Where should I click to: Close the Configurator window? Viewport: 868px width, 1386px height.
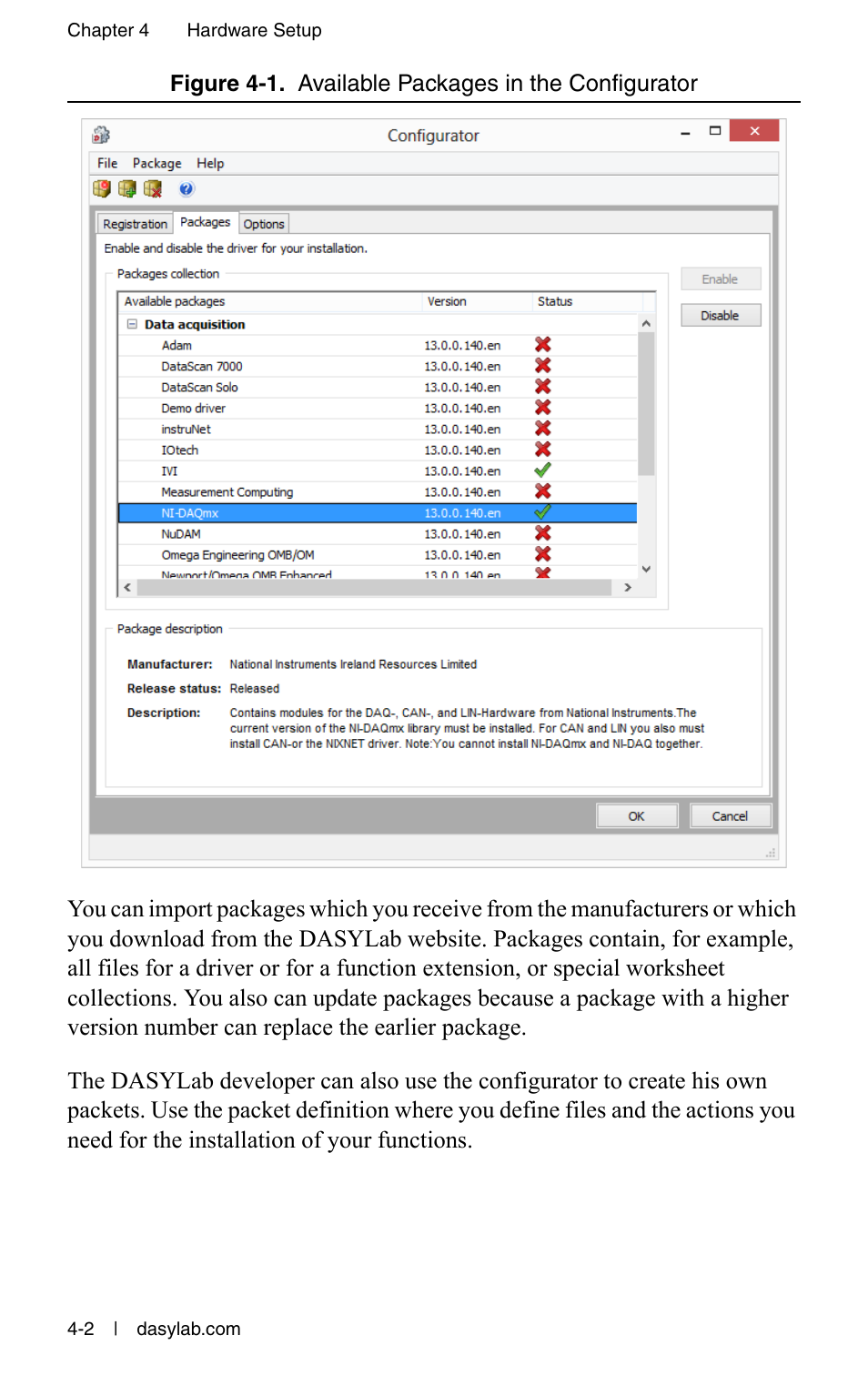[x=754, y=131]
